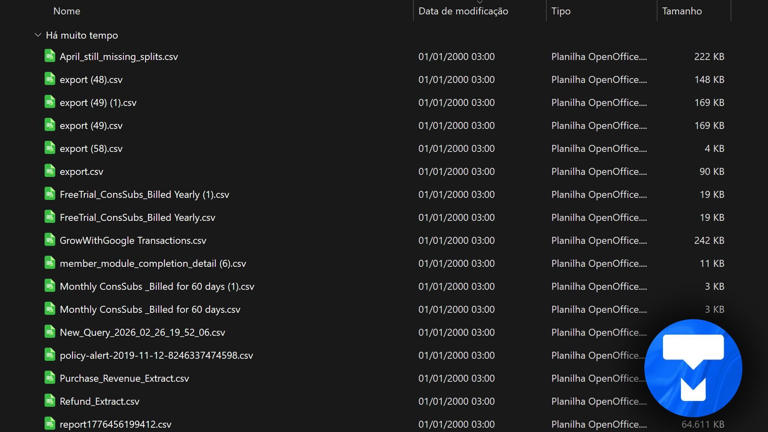Select member_module_completion_detail (6).csv file name
This screenshot has width=768, height=432.
[152, 264]
